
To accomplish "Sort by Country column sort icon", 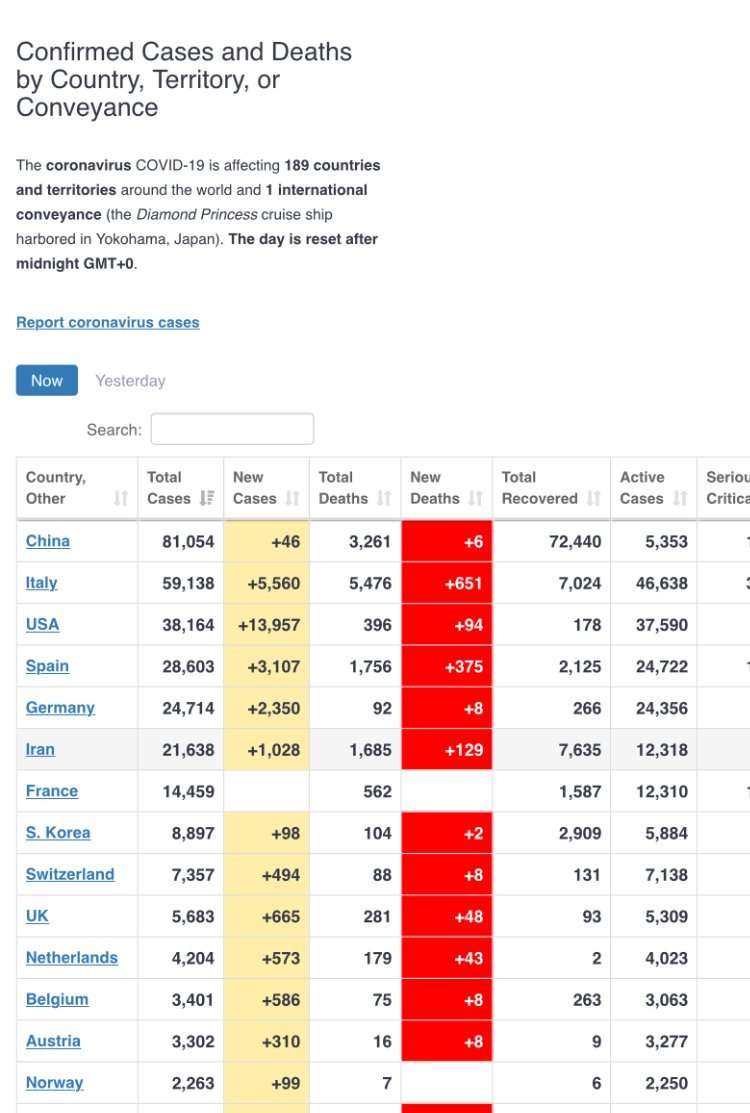I will (121, 498).
